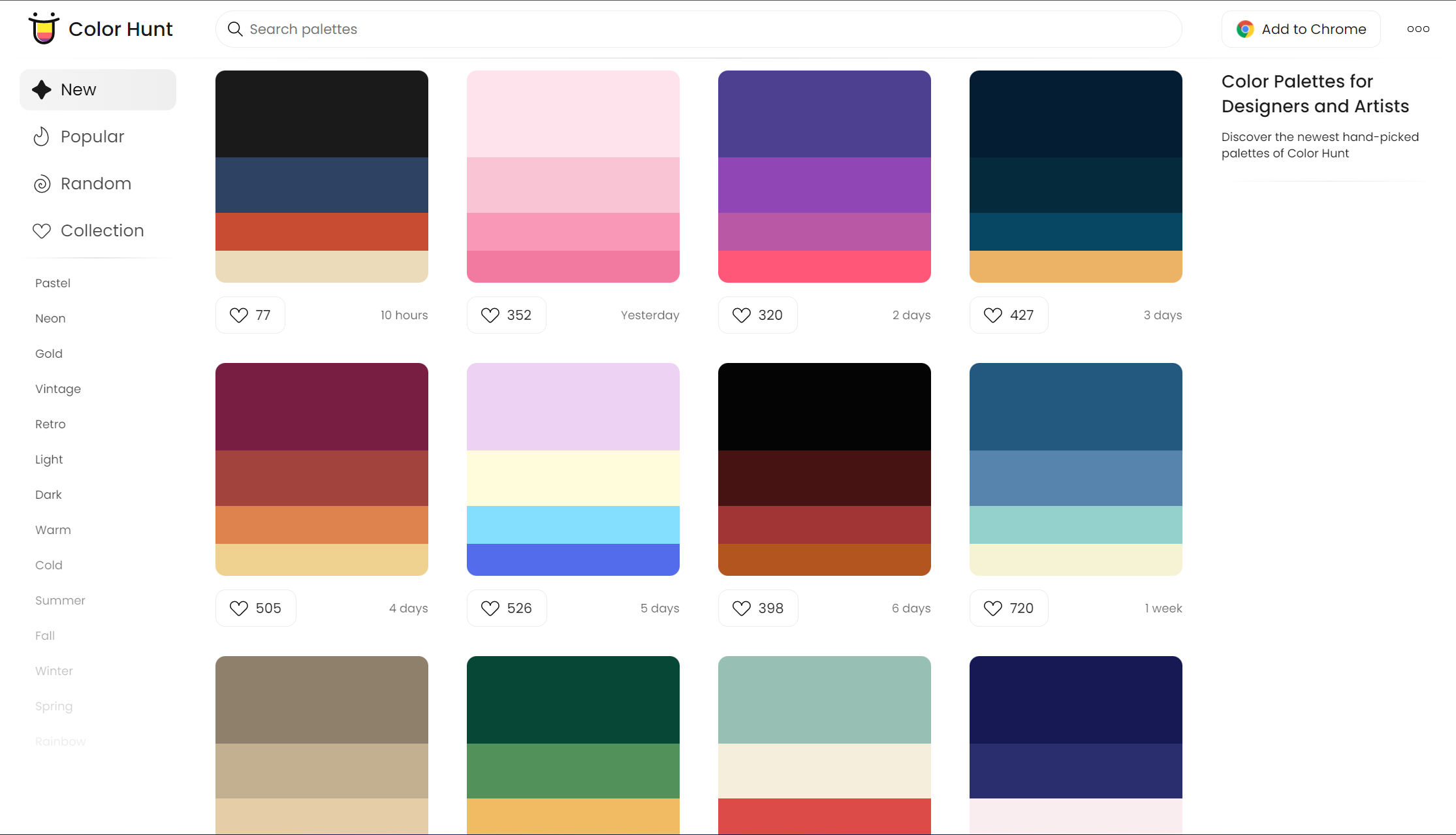Image resolution: width=1456 pixels, height=835 pixels.
Task: Click the Chrome browser icon
Action: pos(1244,29)
